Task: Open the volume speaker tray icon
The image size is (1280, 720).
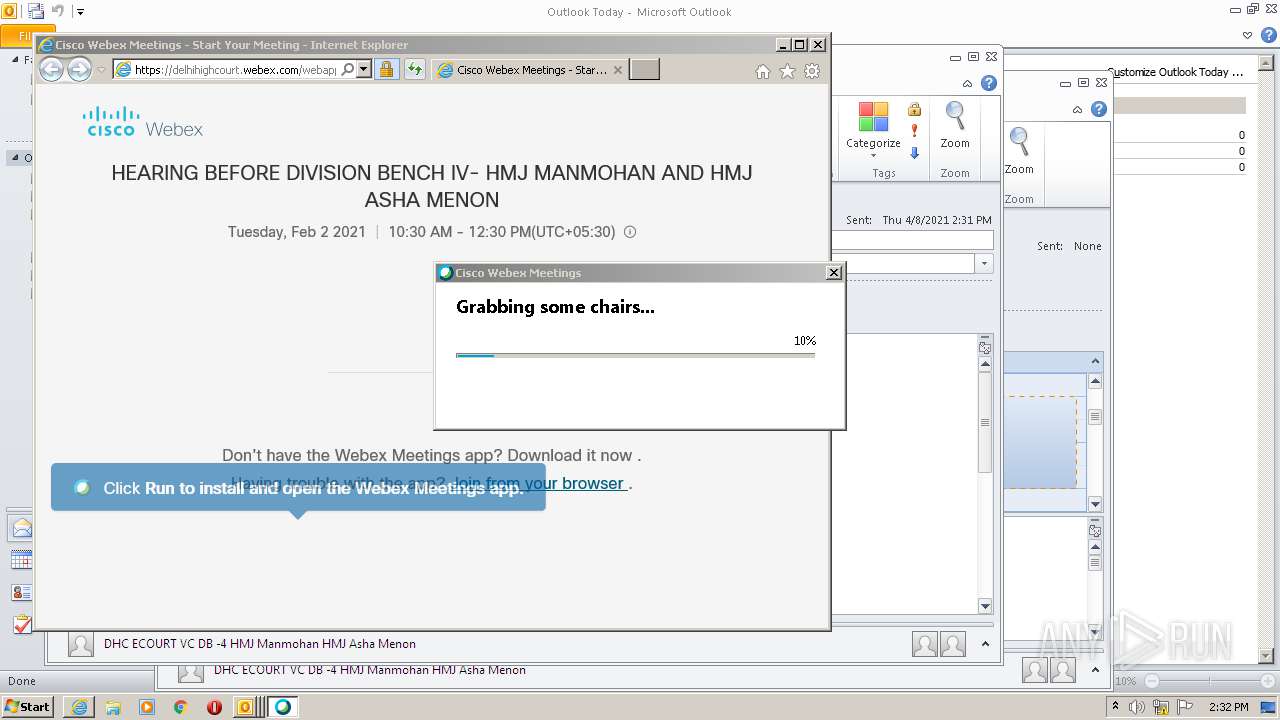Action: click(1139, 707)
